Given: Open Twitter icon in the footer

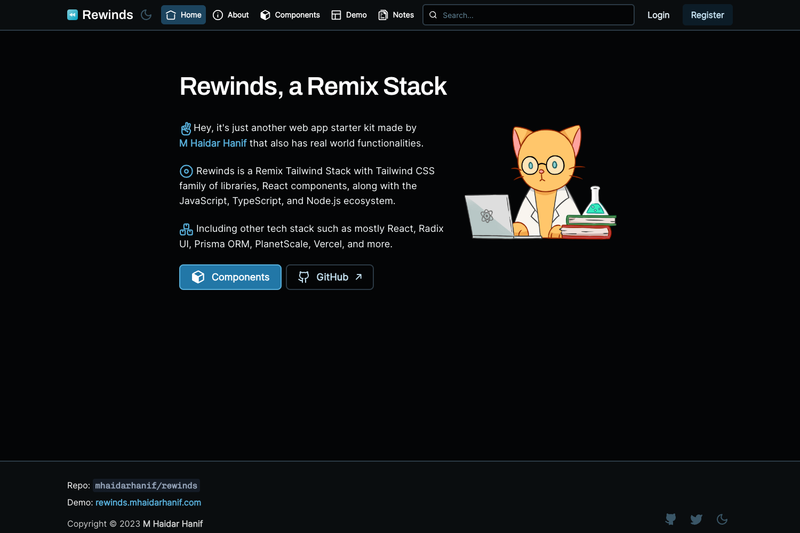Looking at the screenshot, I should coord(696,519).
